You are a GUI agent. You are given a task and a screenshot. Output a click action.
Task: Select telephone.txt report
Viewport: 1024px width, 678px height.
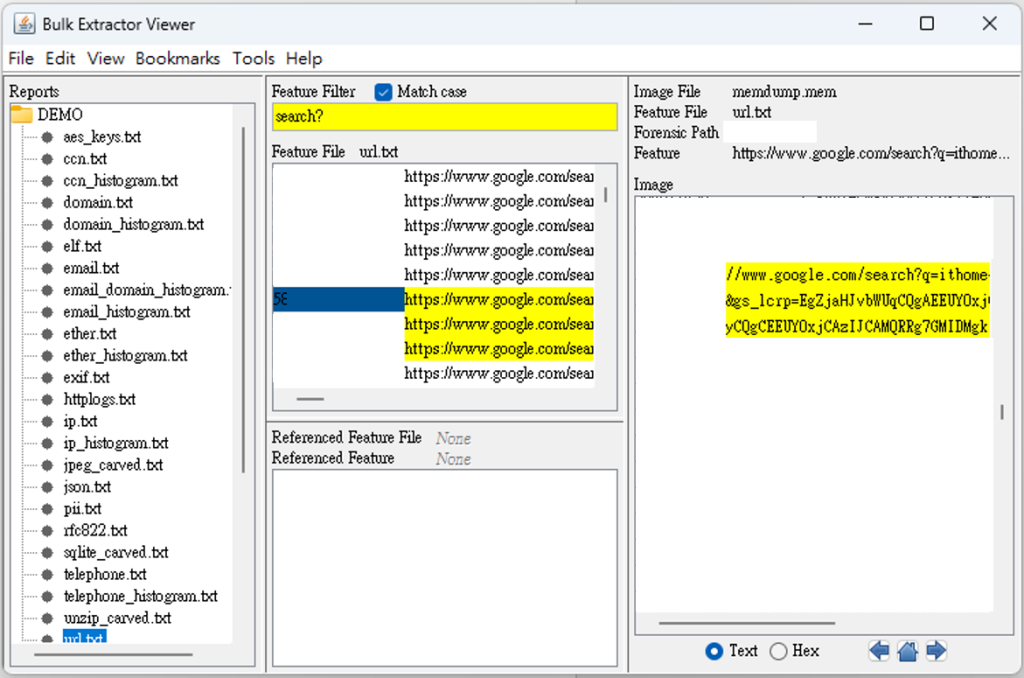[x=104, y=574]
